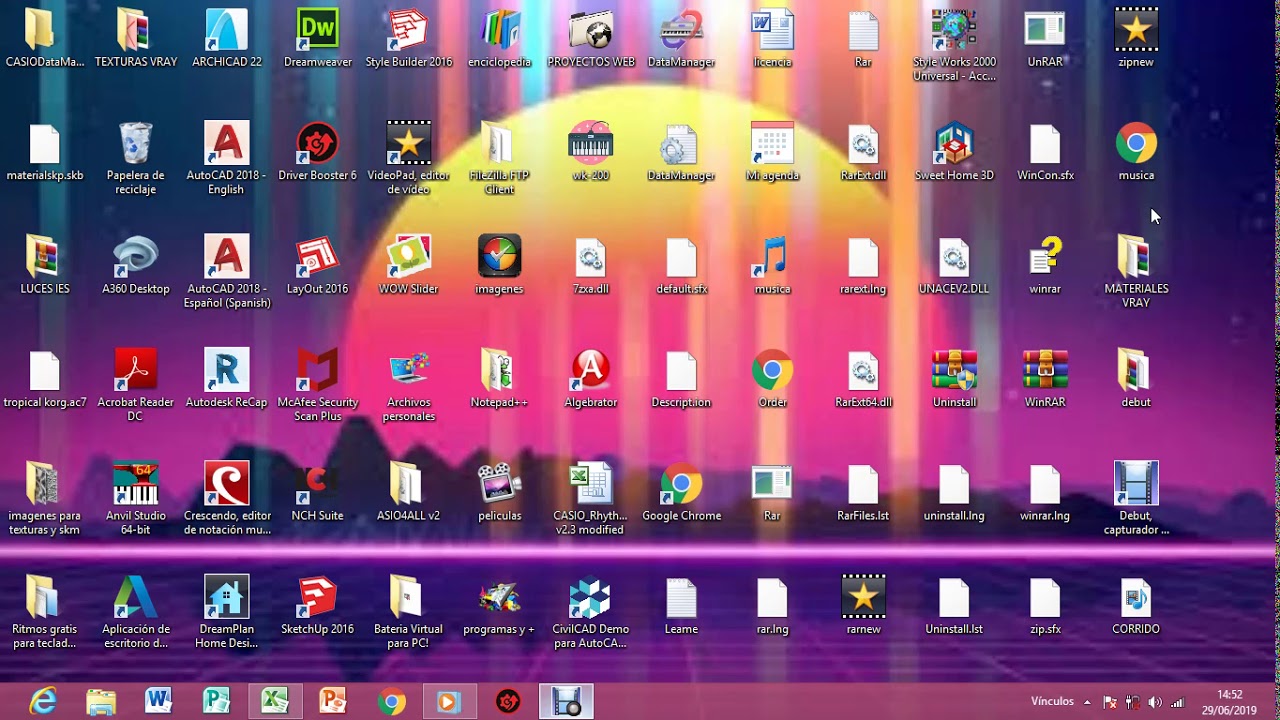Launch Word from the taskbar

click(x=159, y=702)
